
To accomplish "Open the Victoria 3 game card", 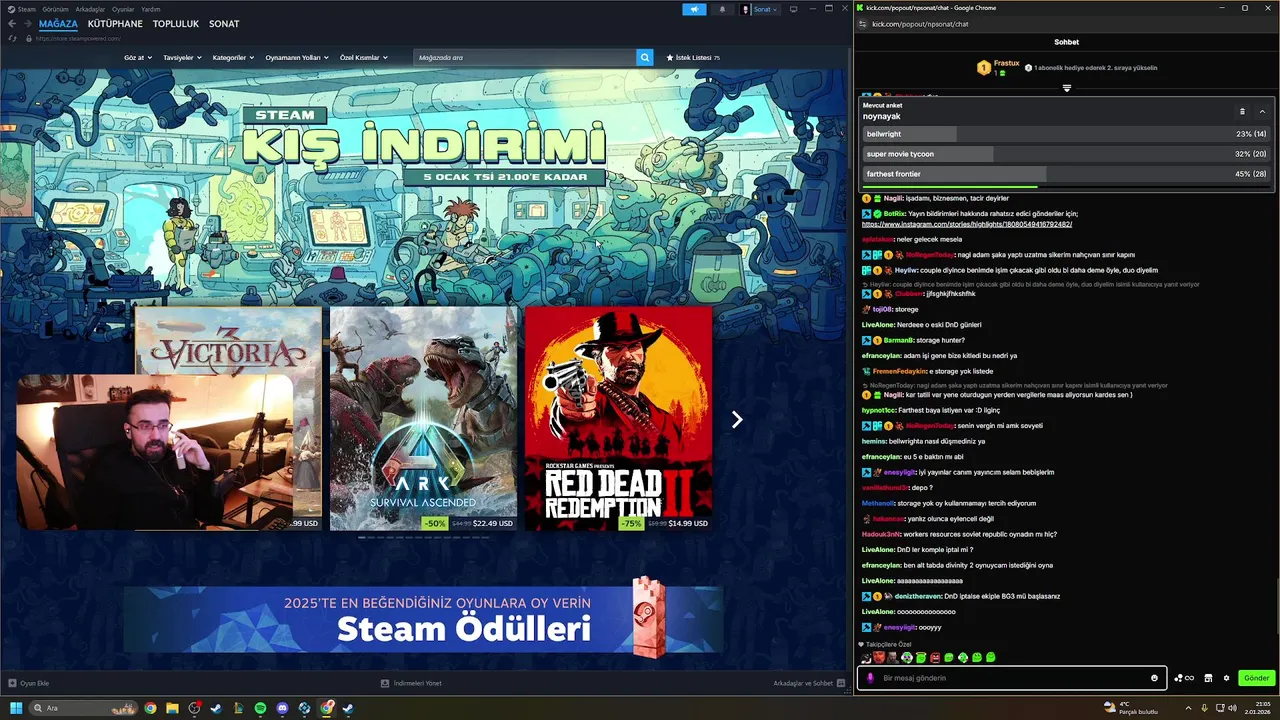I will point(228,340).
